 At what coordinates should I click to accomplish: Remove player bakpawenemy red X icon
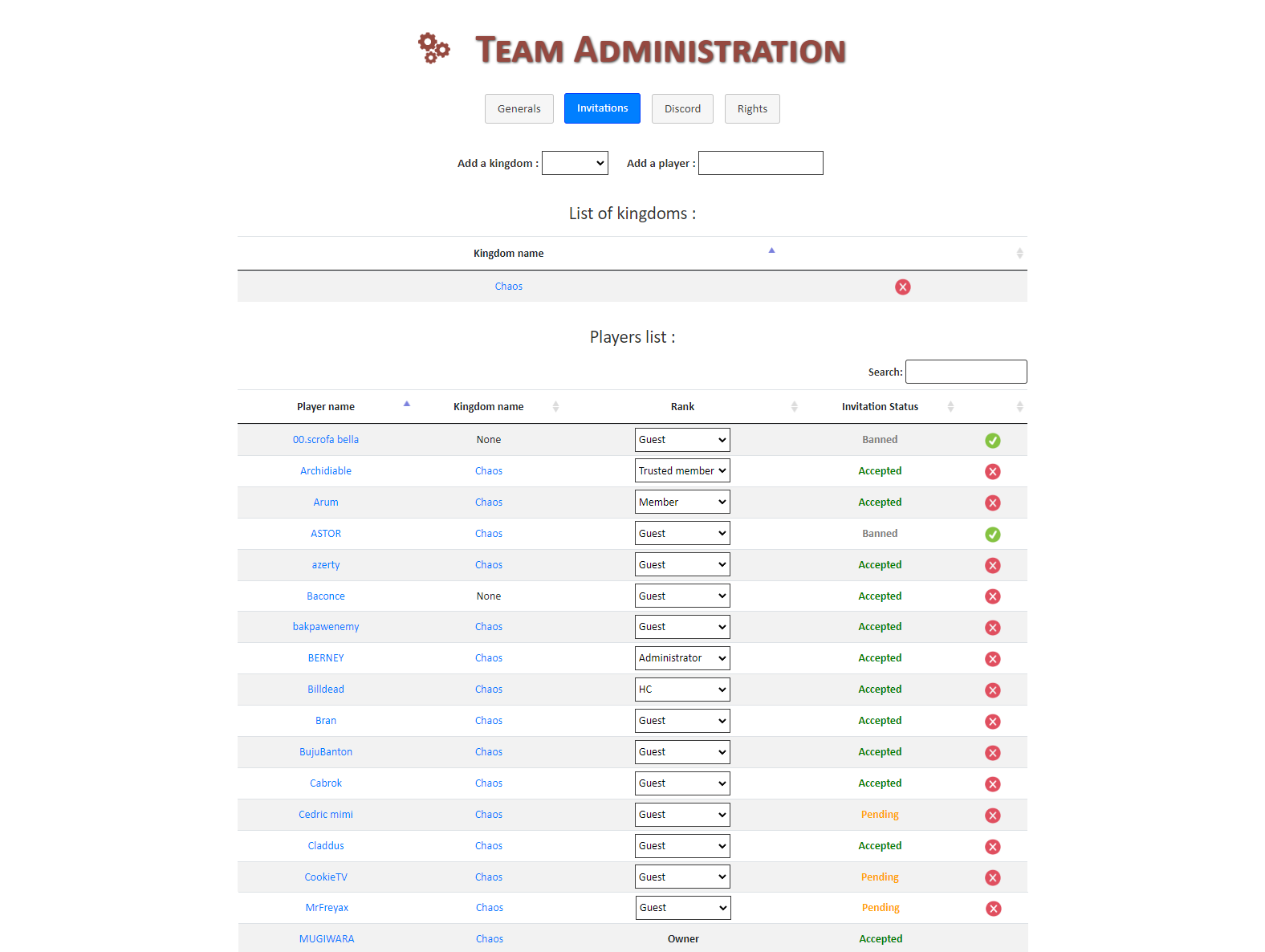click(993, 628)
